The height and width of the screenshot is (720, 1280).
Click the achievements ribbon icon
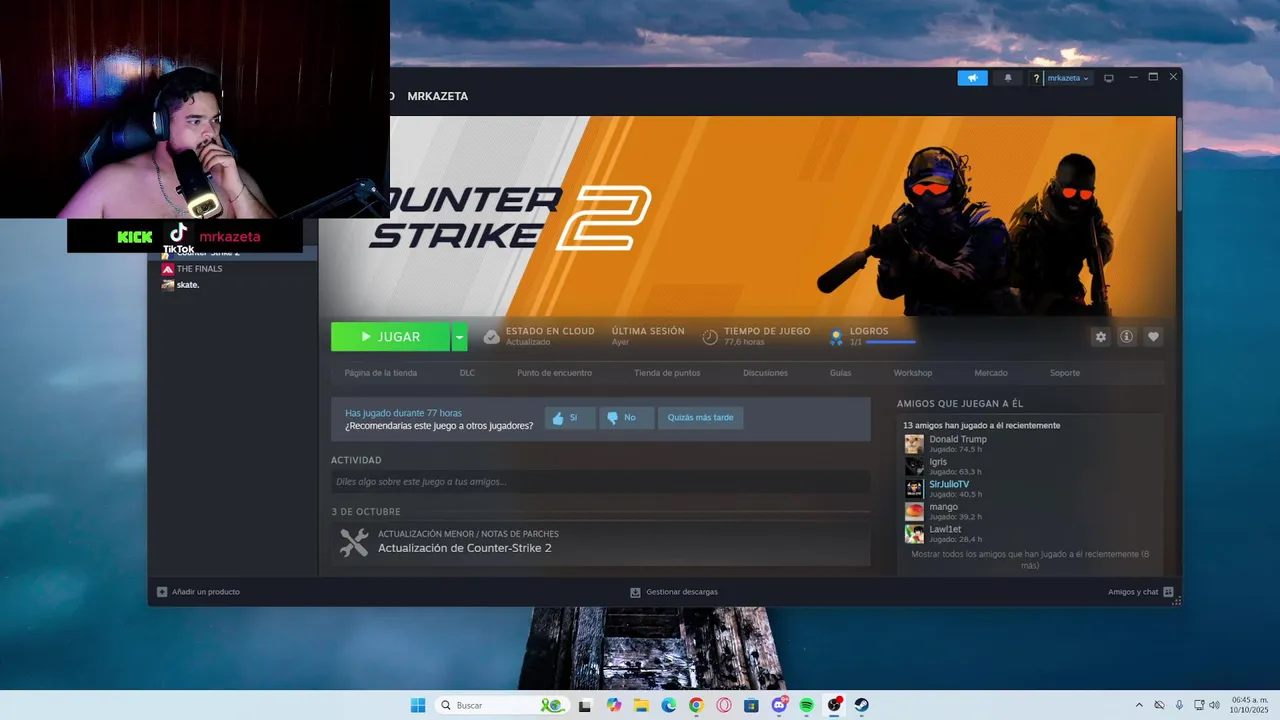click(836, 337)
